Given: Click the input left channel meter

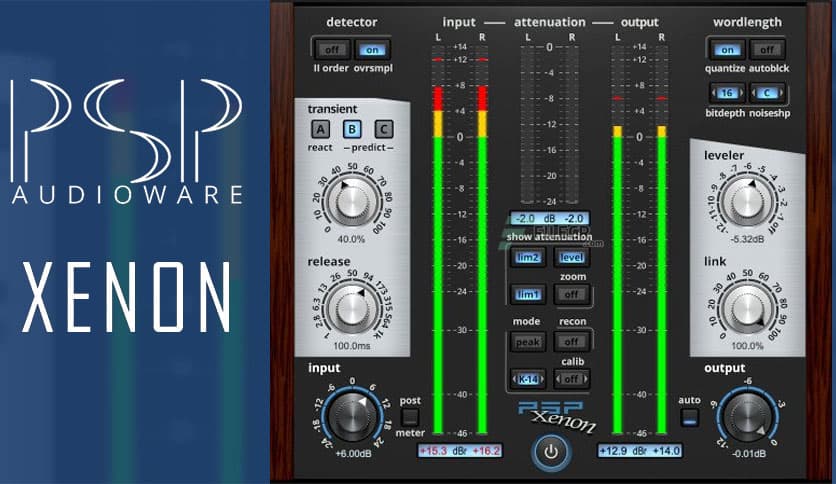Looking at the screenshot, I should [438, 239].
